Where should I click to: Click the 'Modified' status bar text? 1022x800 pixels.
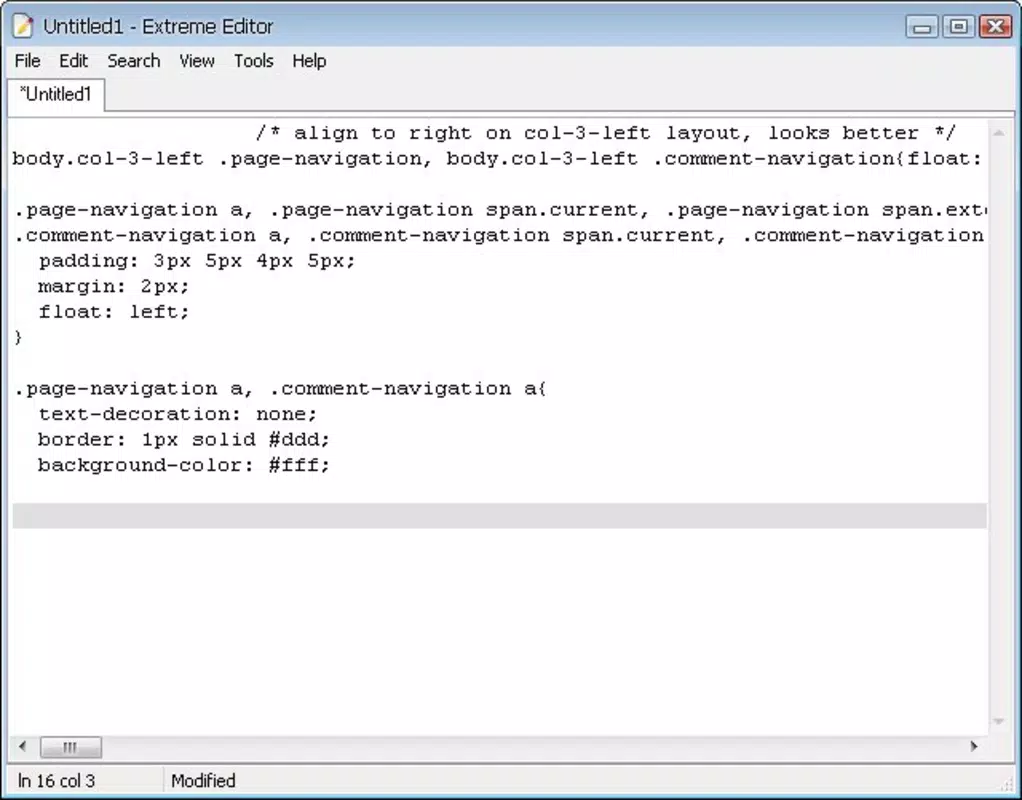203,780
